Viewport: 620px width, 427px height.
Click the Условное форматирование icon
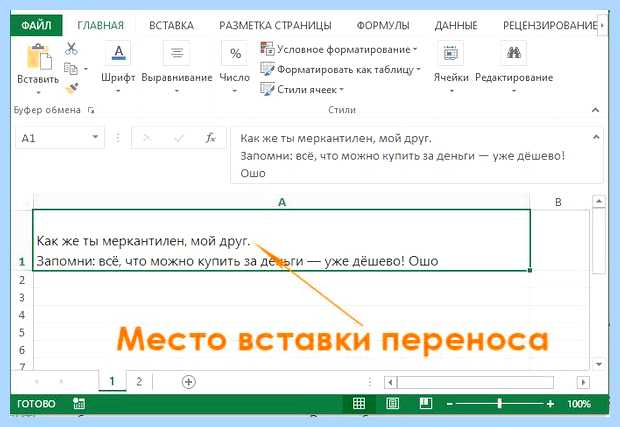coord(267,49)
